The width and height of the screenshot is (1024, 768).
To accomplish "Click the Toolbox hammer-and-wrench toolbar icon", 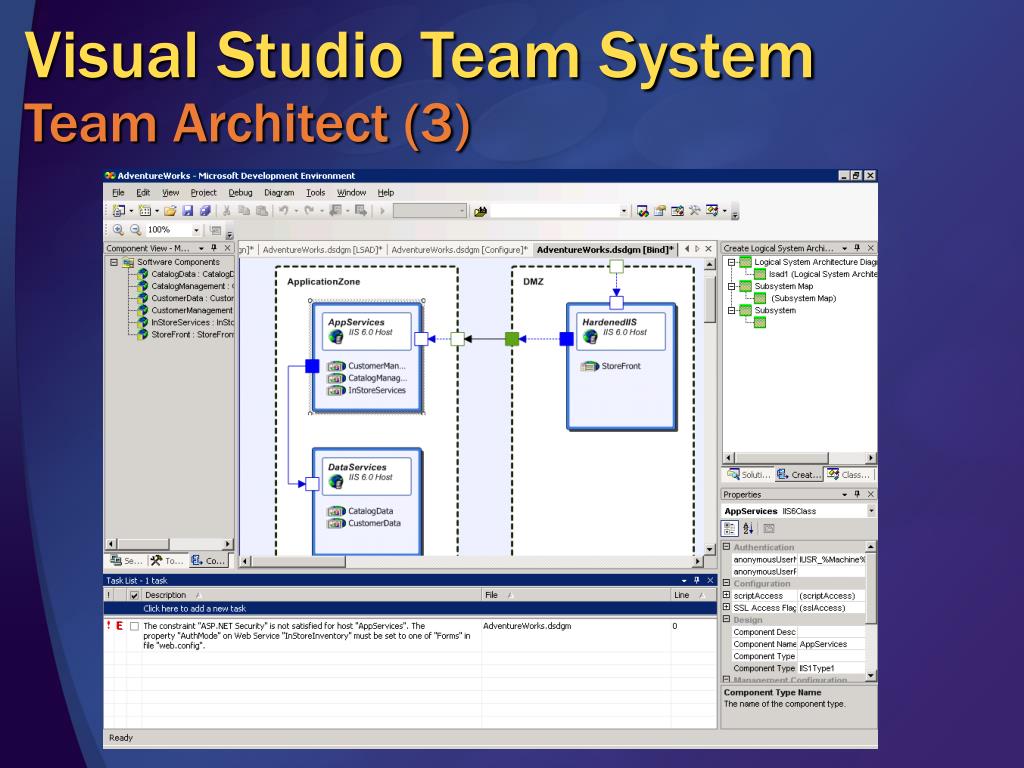I will (x=694, y=211).
